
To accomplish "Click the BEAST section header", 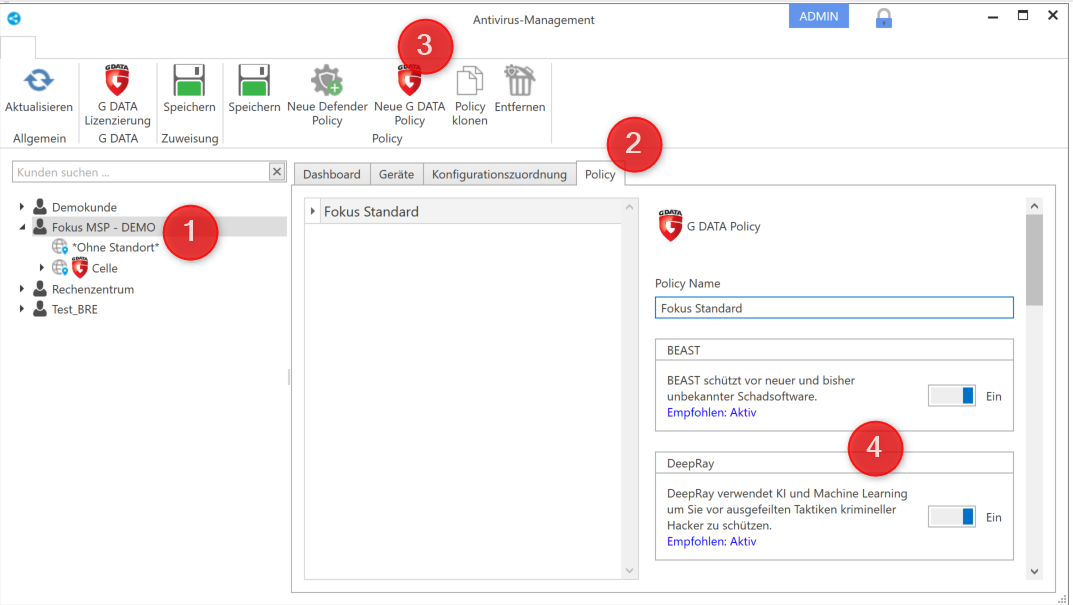I will click(833, 350).
